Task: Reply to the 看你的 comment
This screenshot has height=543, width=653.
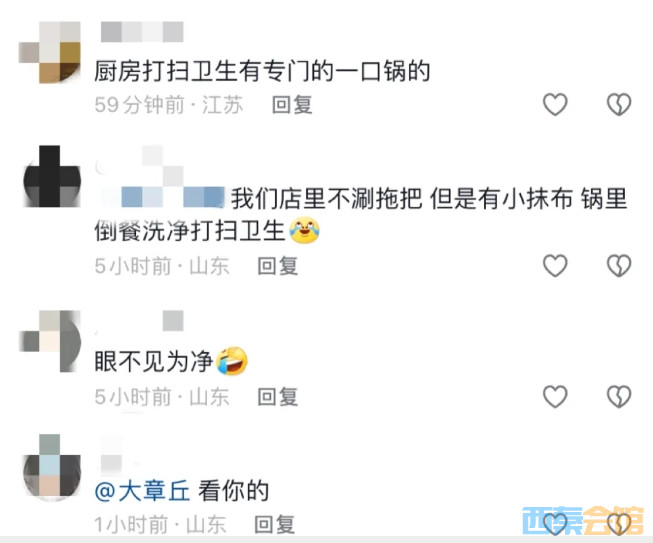Action: tap(274, 524)
